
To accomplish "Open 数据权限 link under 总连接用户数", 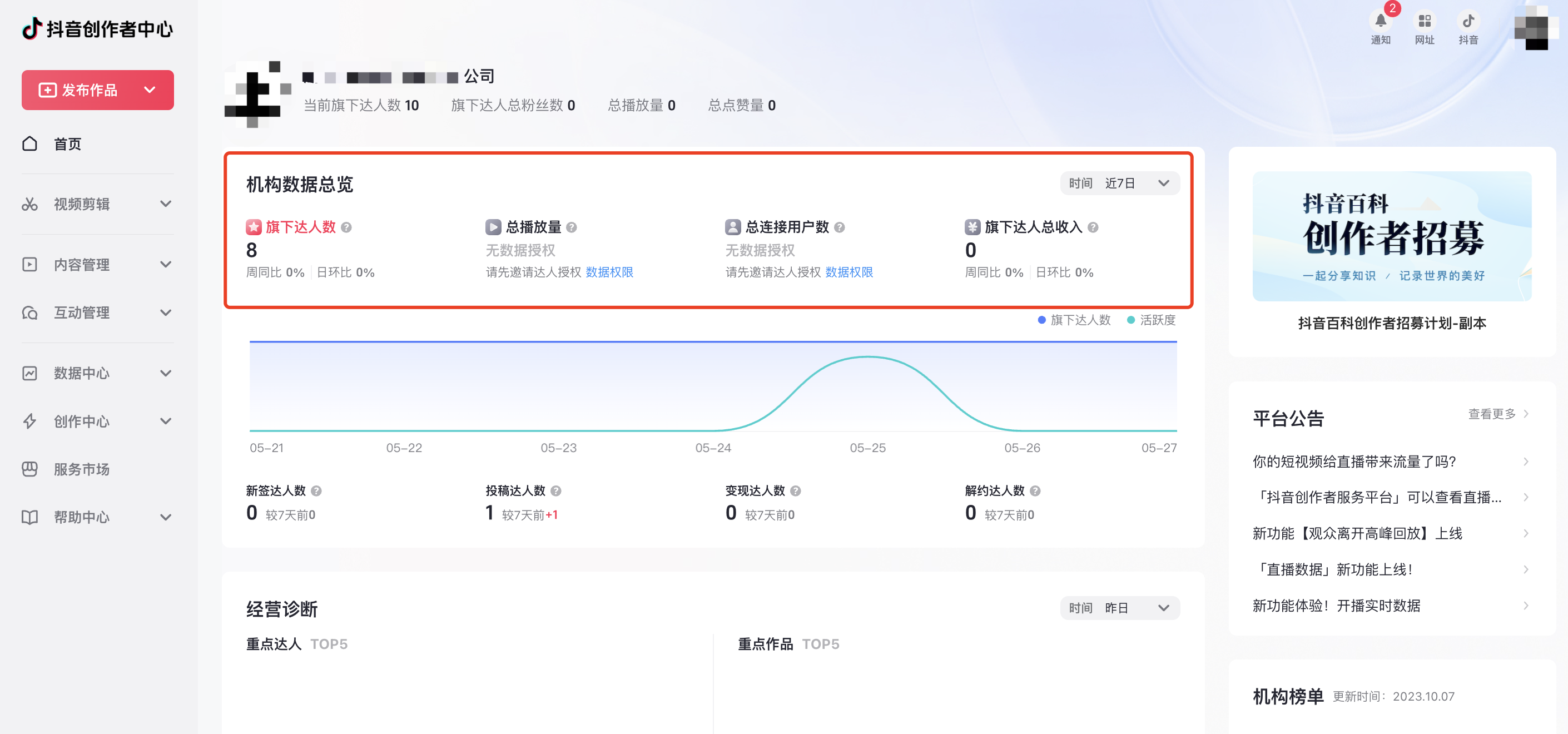I will point(849,272).
